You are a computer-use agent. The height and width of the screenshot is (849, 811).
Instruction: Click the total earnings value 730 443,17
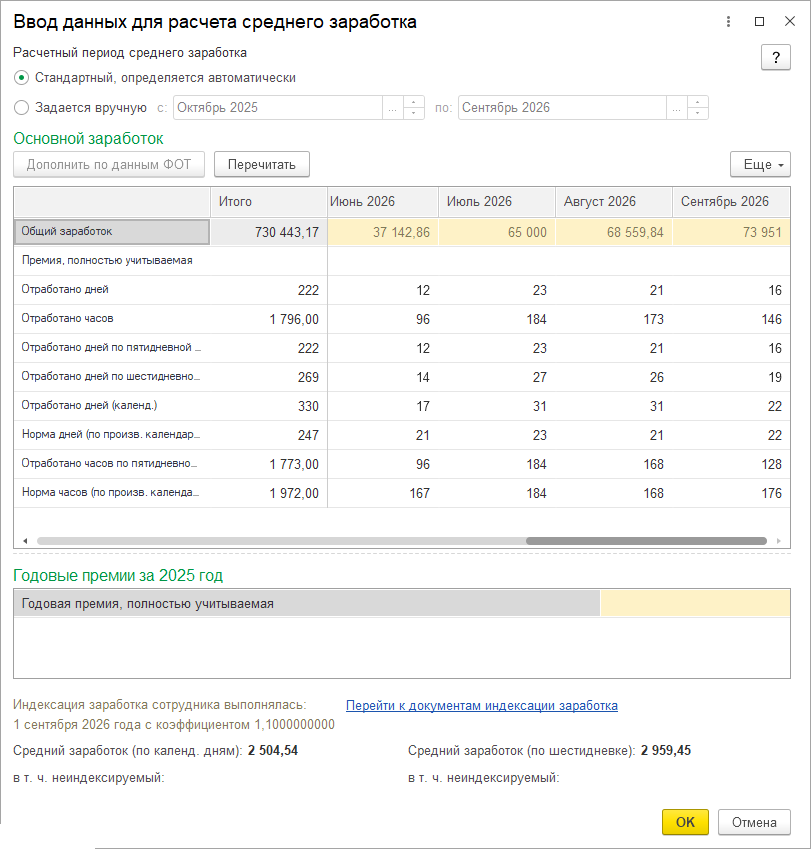tap(269, 232)
